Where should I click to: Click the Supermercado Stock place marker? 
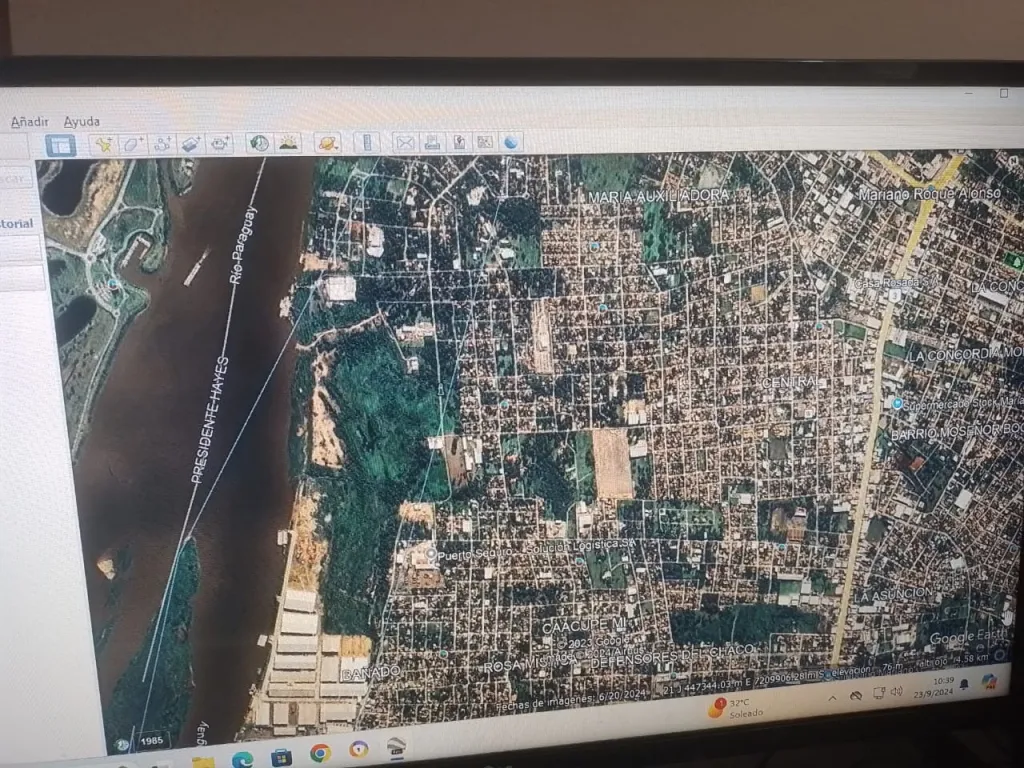[897, 404]
